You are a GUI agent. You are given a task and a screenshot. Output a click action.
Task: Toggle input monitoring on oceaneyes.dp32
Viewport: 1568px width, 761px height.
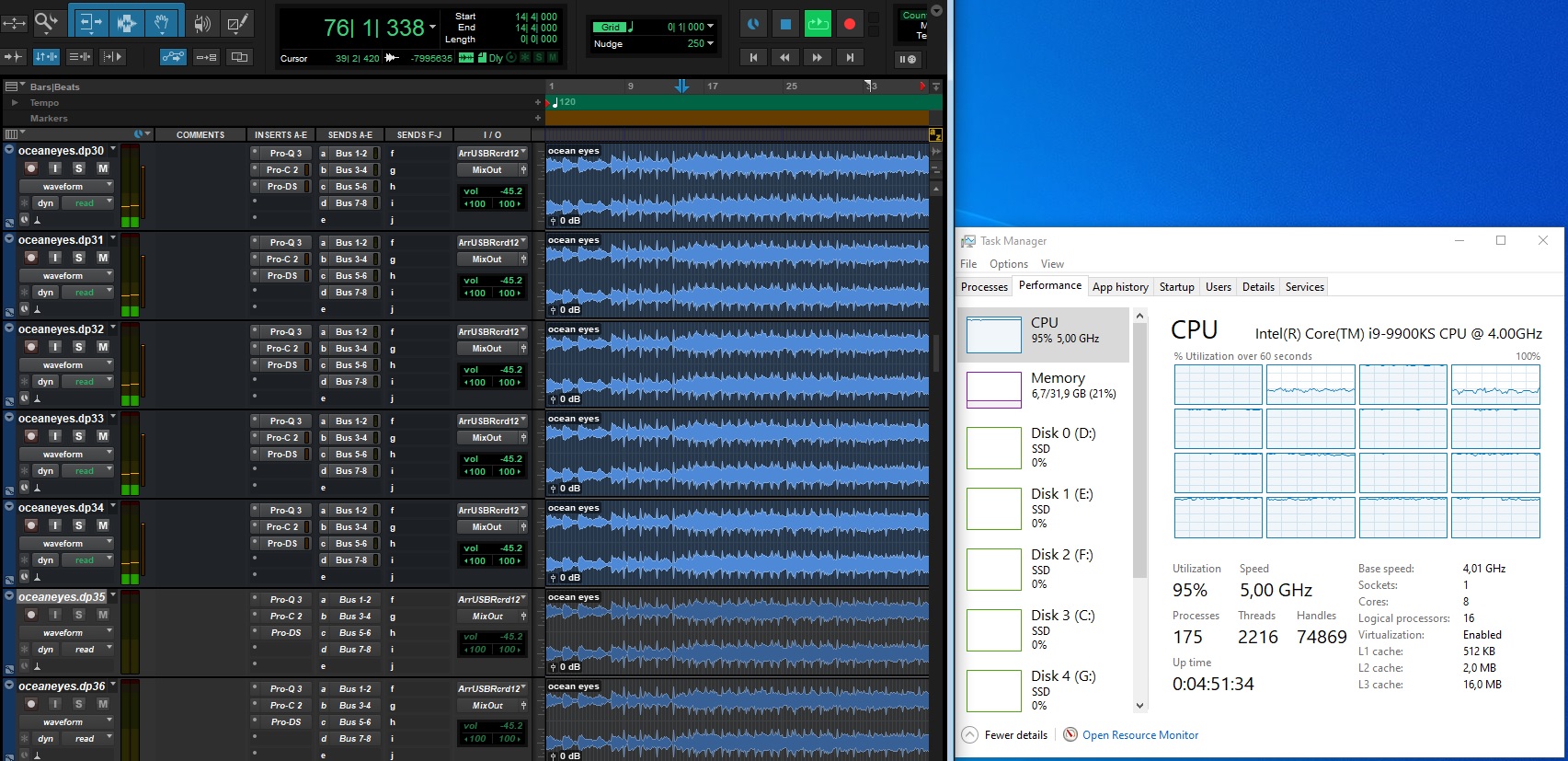tap(55, 347)
